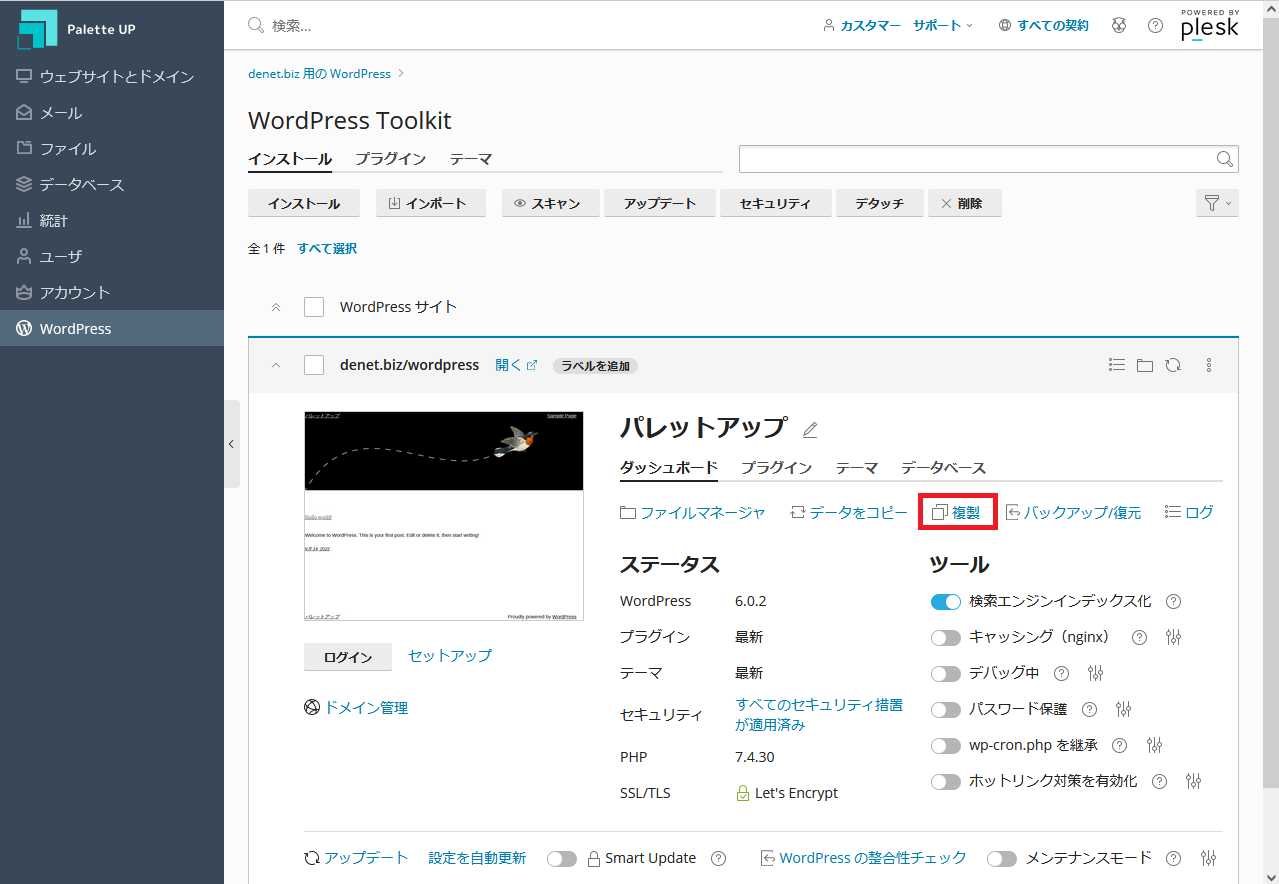The height and width of the screenshot is (884, 1279).
Task: Open ログ link
Action: pos(1189,512)
